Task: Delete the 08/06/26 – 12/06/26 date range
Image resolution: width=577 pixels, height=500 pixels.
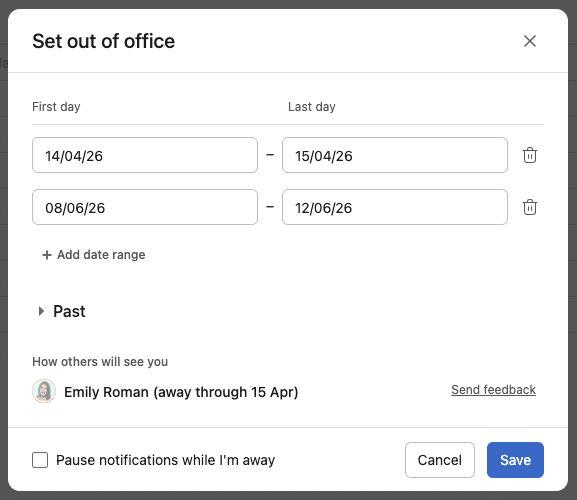Action: (x=530, y=207)
